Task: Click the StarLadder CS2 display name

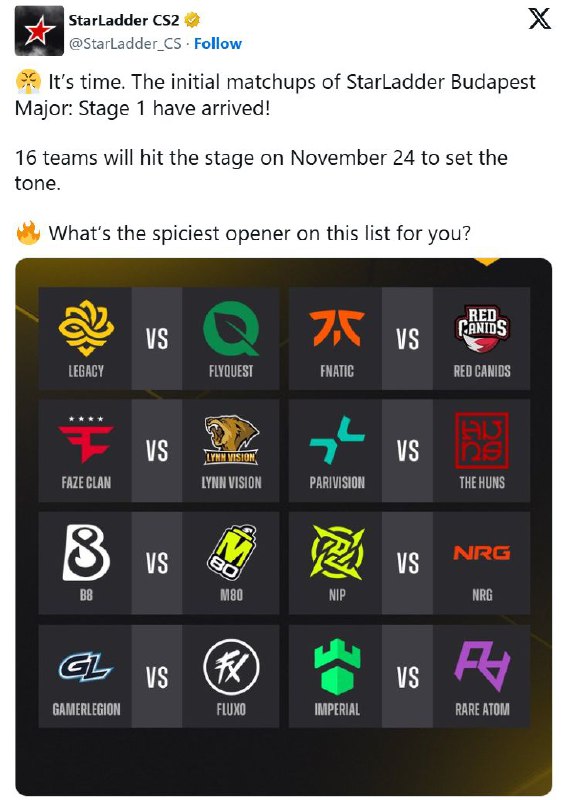Action: pos(124,20)
